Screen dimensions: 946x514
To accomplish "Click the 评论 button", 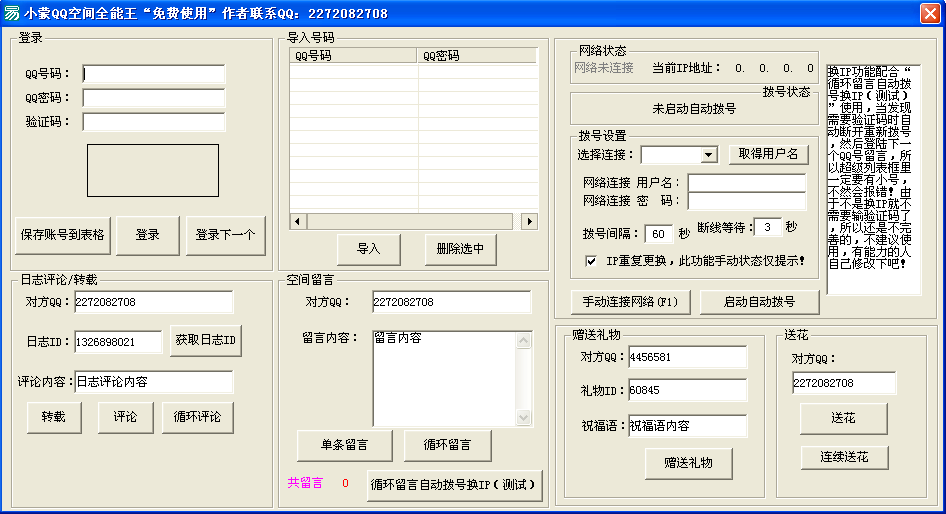I will (125, 417).
